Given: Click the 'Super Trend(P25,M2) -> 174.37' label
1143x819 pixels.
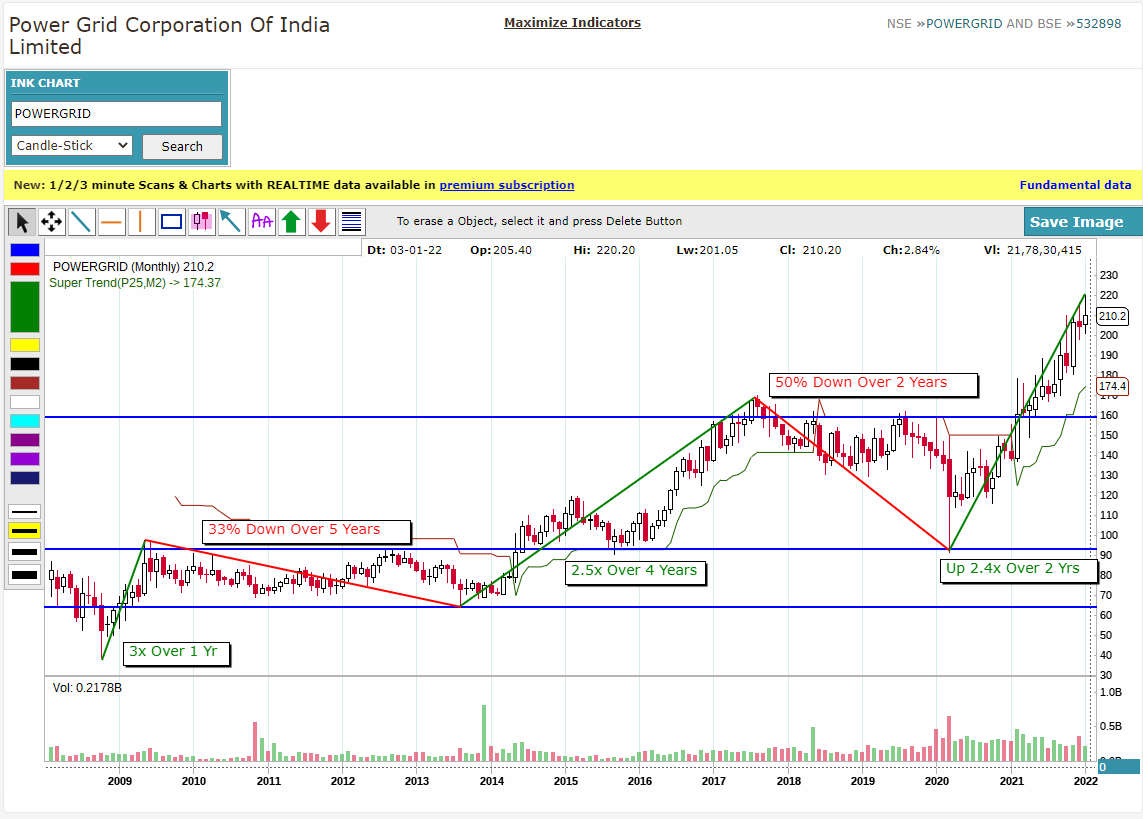Looking at the screenshot, I should [135, 283].
